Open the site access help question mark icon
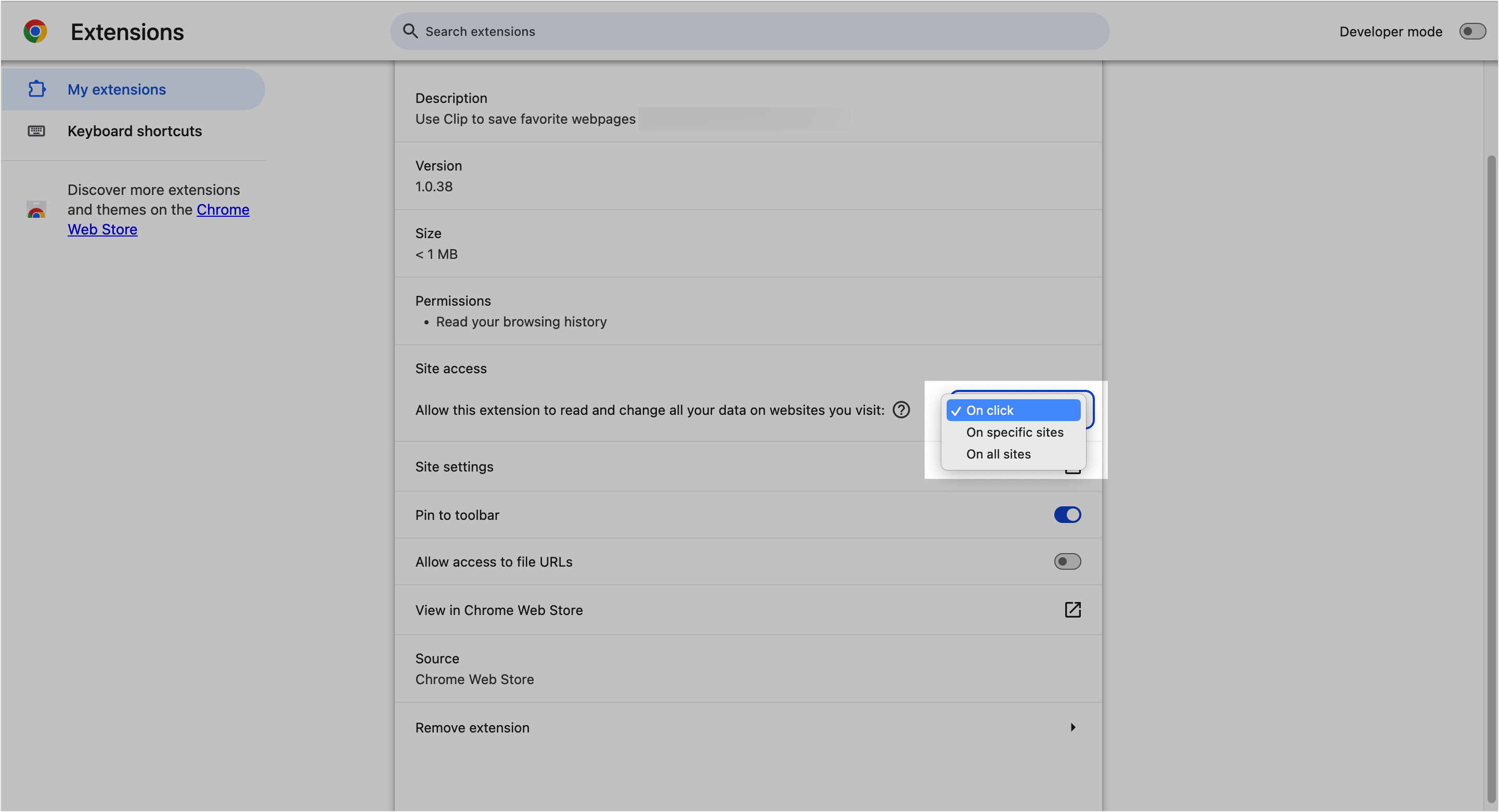 (901, 410)
